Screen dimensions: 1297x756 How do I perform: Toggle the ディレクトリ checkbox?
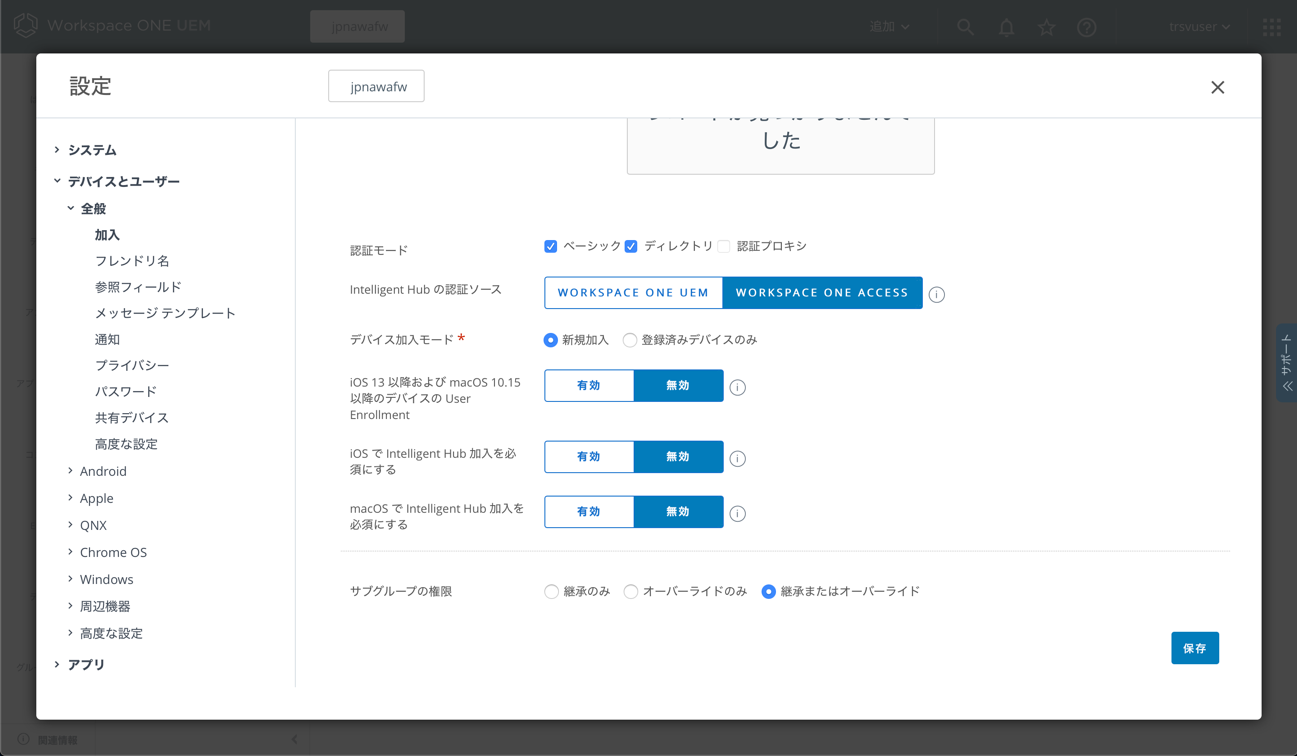coord(631,246)
